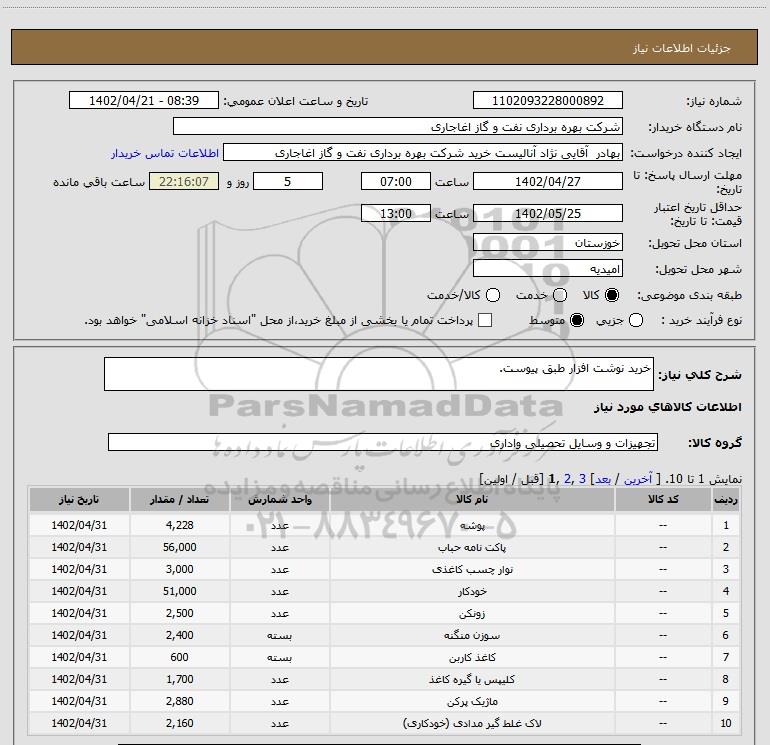Click the delivery province field خوزستان
Viewport: 770px width, 745px height.
pos(548,243)
